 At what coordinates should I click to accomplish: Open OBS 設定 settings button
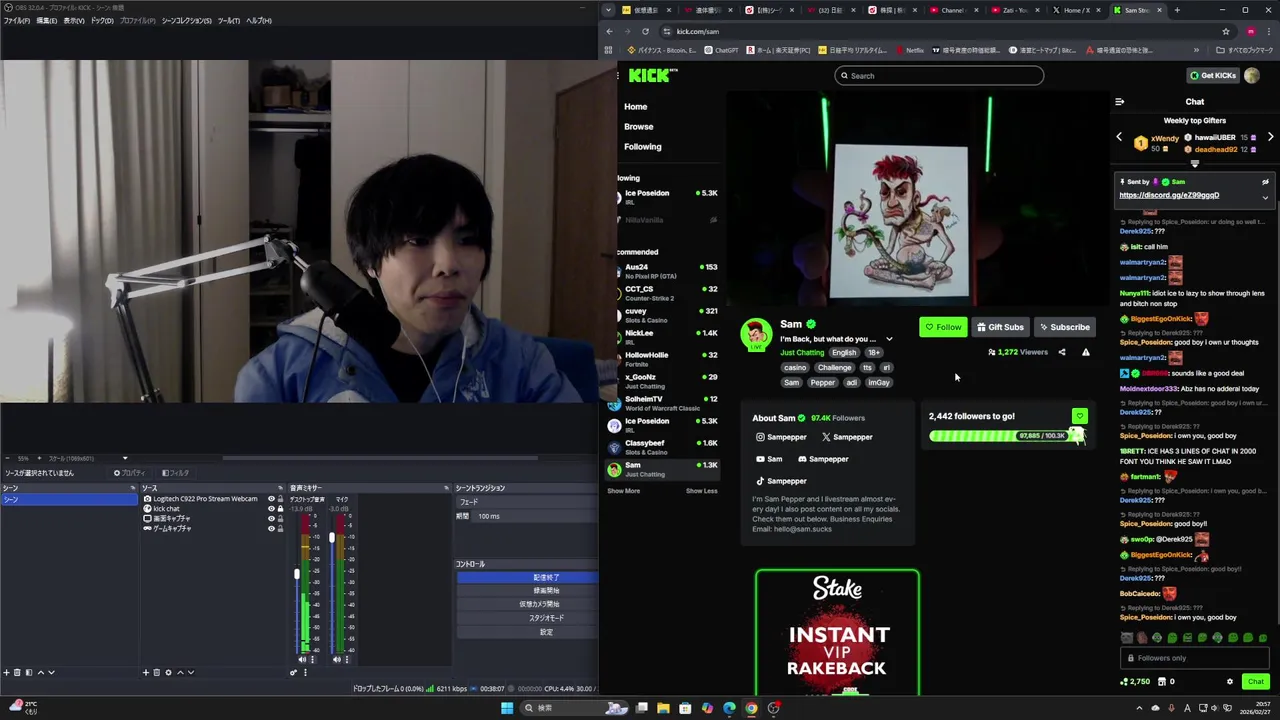click(x=528, y=632)
